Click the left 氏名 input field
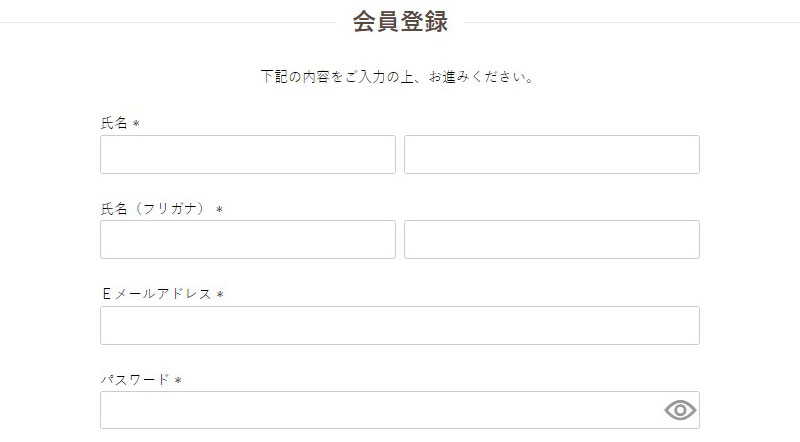 (248, 155)
